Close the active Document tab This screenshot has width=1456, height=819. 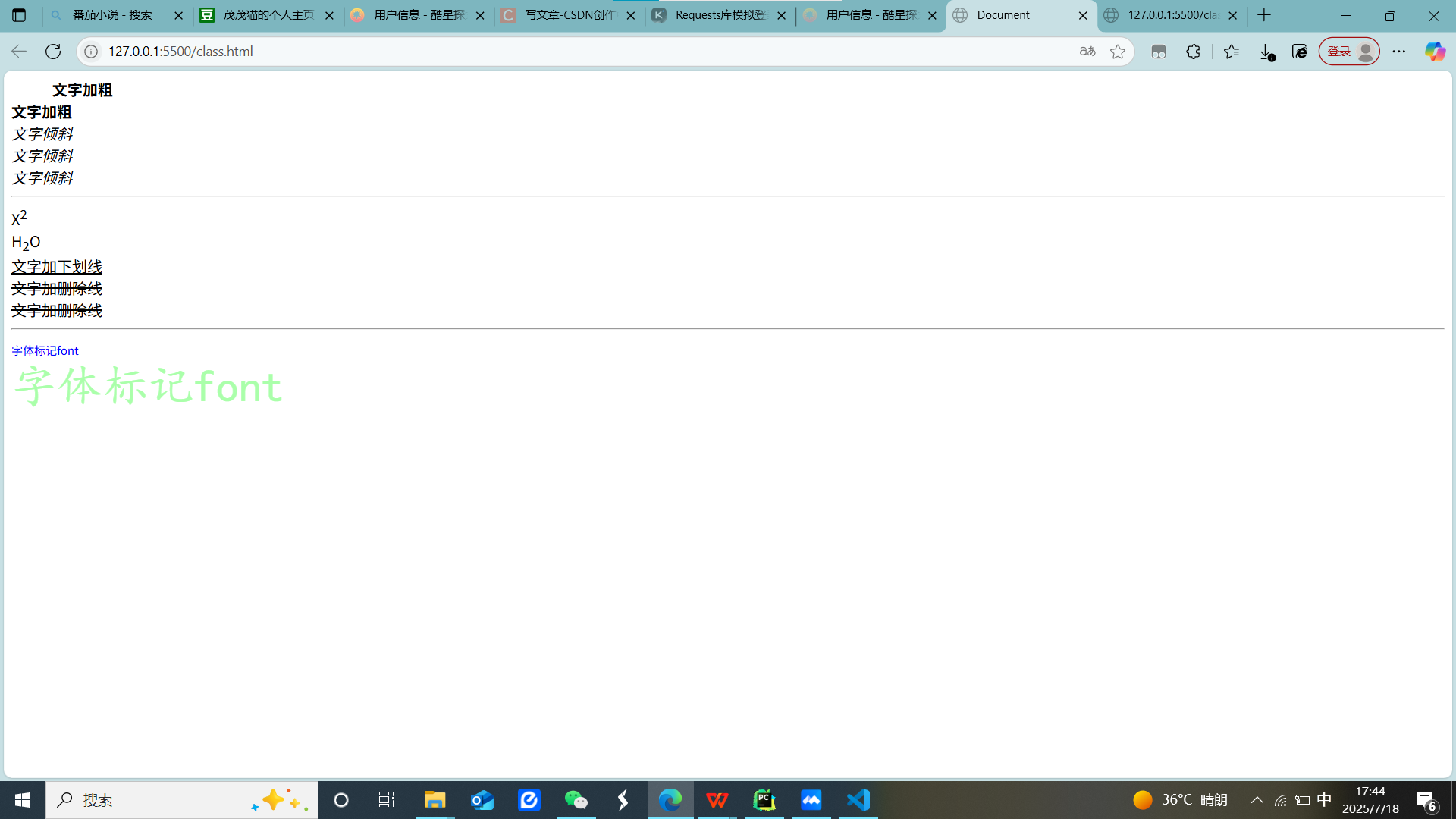(1083, 15)
